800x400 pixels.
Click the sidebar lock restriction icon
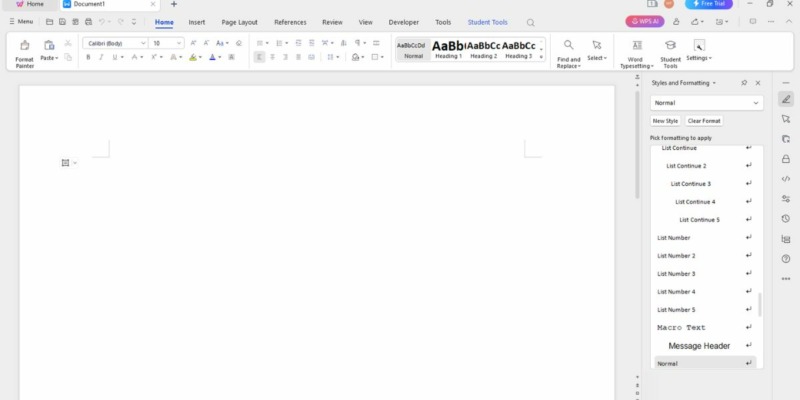tap(786, 159)
